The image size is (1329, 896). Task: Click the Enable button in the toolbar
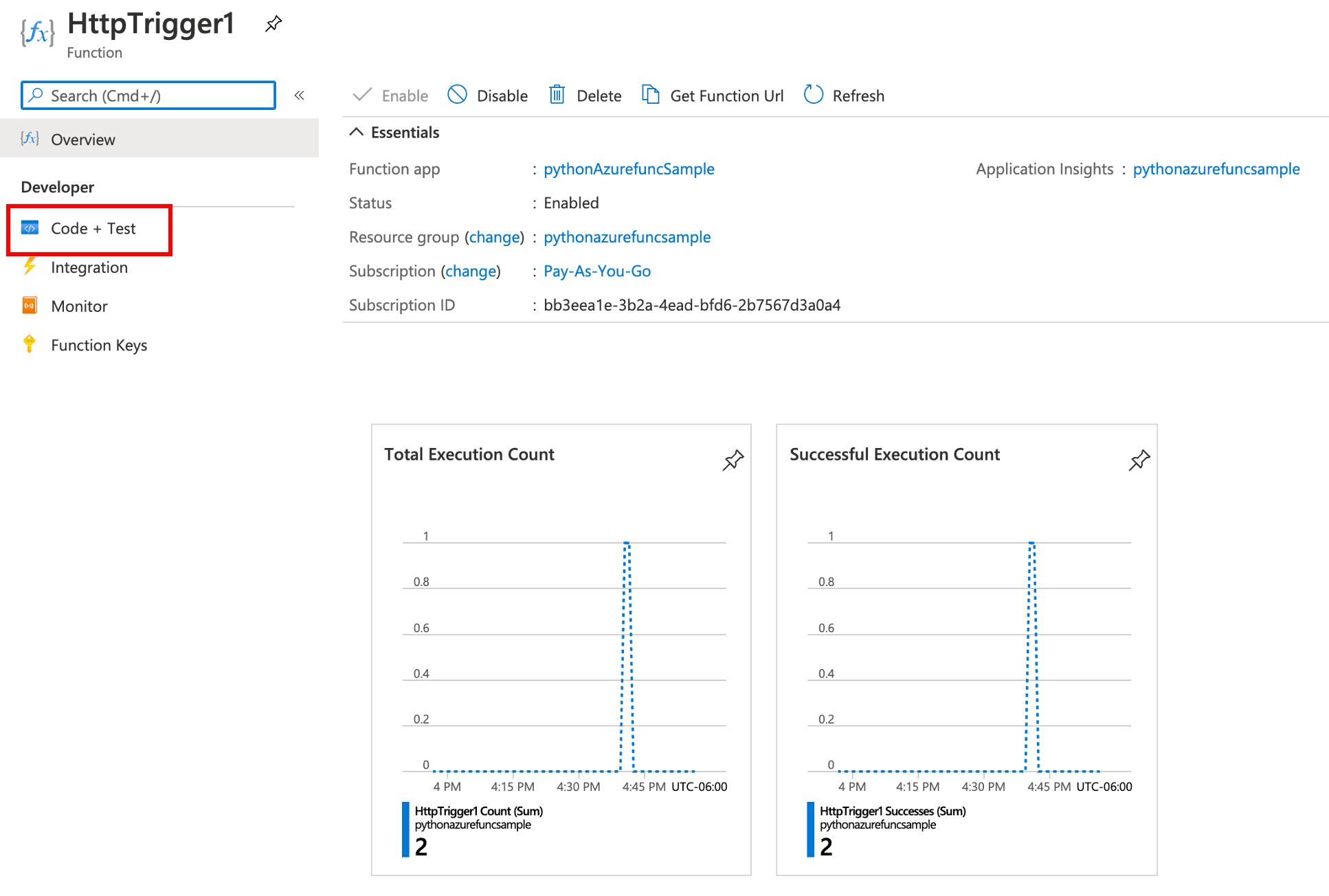(390, 96)
